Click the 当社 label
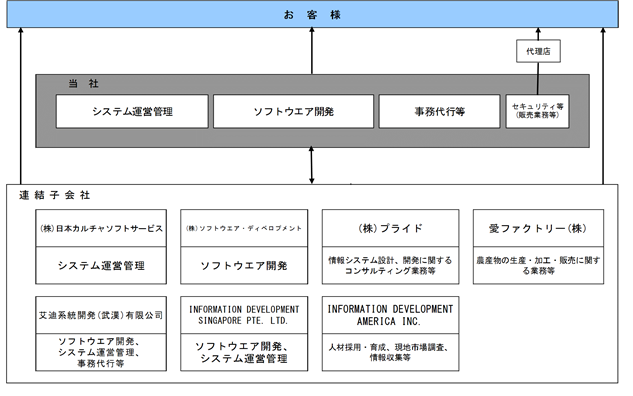Image resolution: width=633 pixels, height=396 pixels. [x=84, y=84]
